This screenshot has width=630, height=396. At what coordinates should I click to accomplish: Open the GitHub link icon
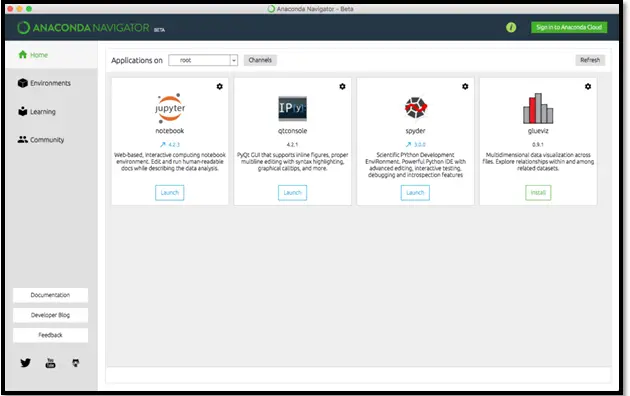76,363
